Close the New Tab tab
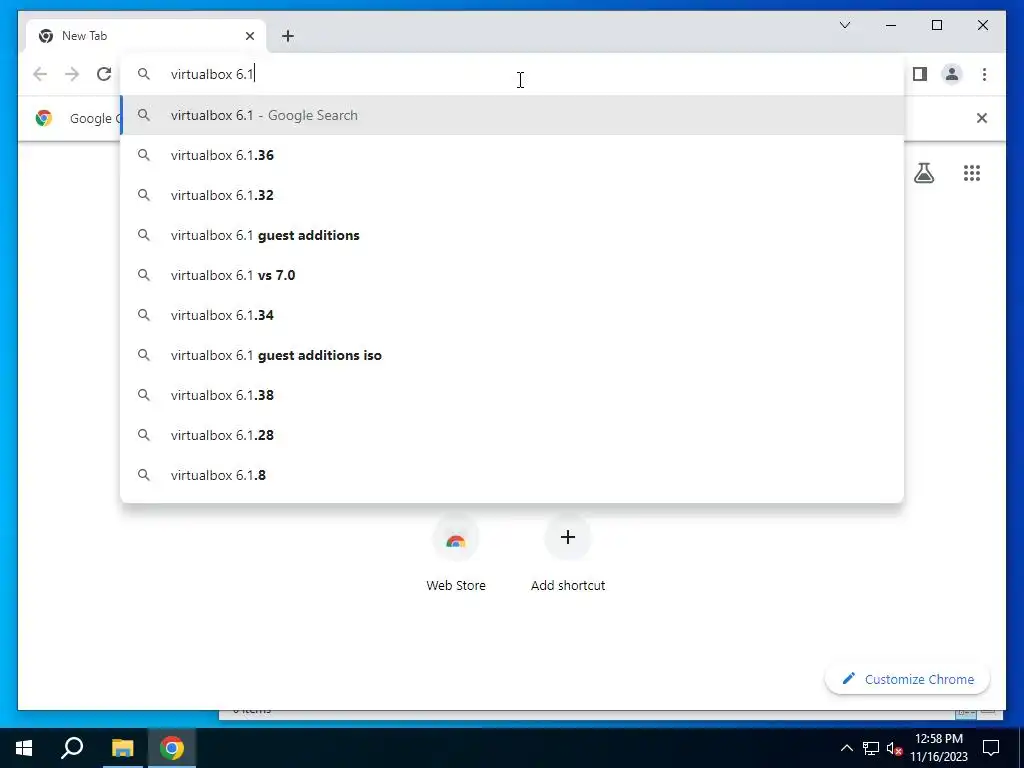The width and height of the screenshot is (1024, 768). click(x=249, y=36)
